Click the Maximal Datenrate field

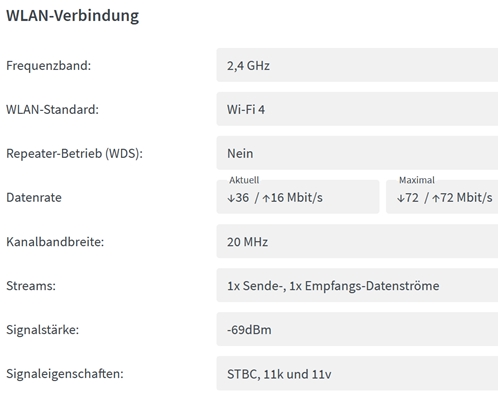click(442, 197)
